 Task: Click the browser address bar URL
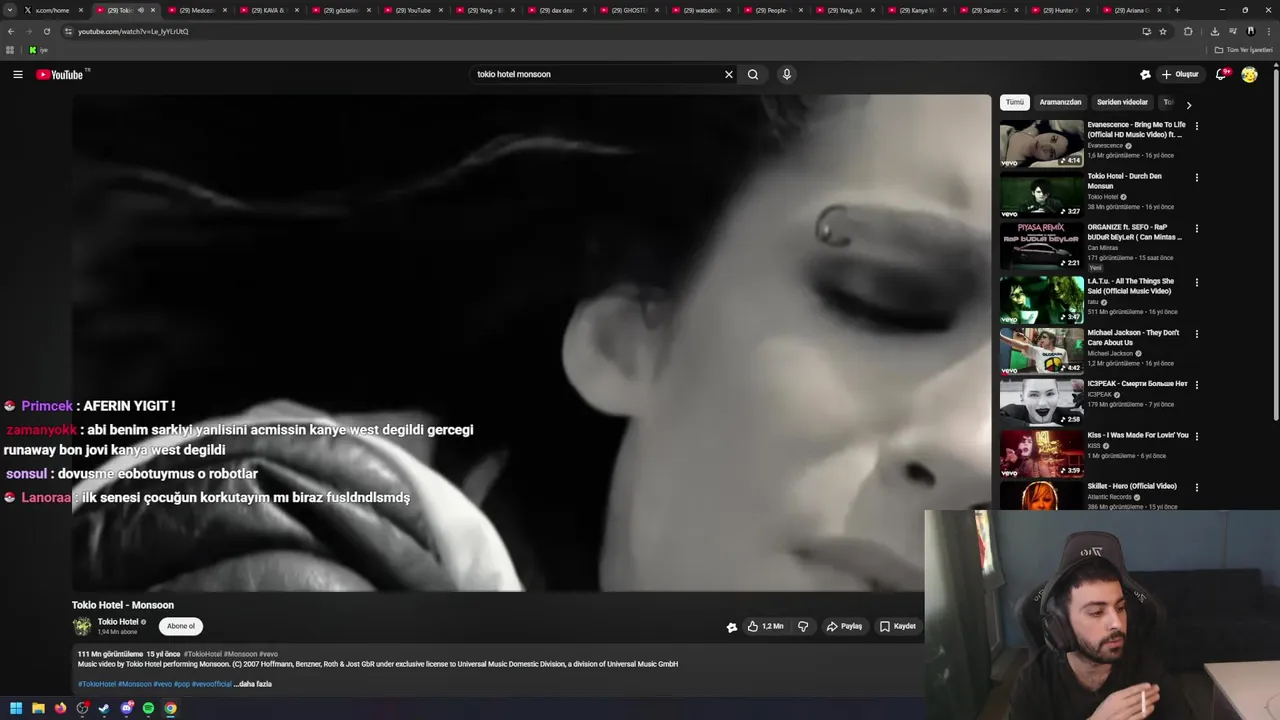point(133,31)
